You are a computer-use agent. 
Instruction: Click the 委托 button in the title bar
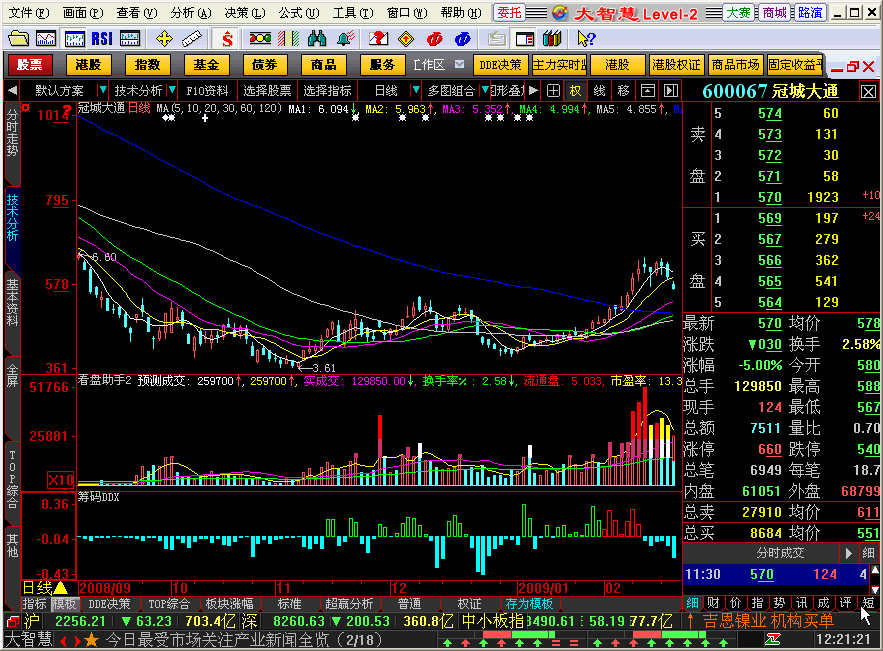point(509,12)
